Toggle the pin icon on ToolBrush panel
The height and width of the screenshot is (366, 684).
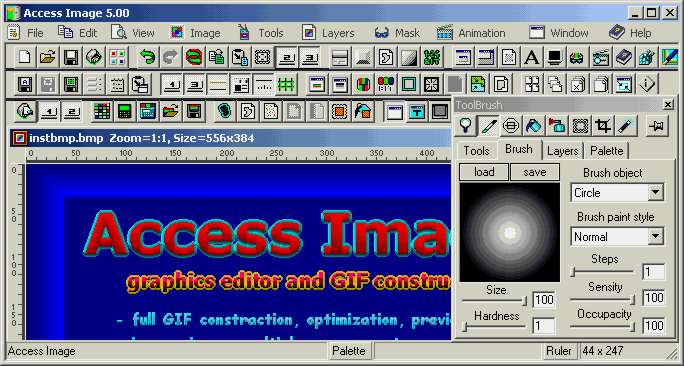pos(657,126)
